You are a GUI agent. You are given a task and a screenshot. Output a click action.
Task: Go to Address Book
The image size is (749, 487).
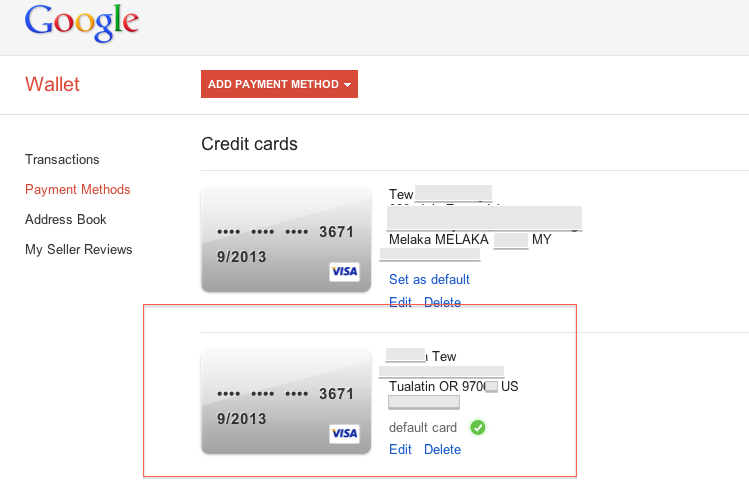point(65,219)
